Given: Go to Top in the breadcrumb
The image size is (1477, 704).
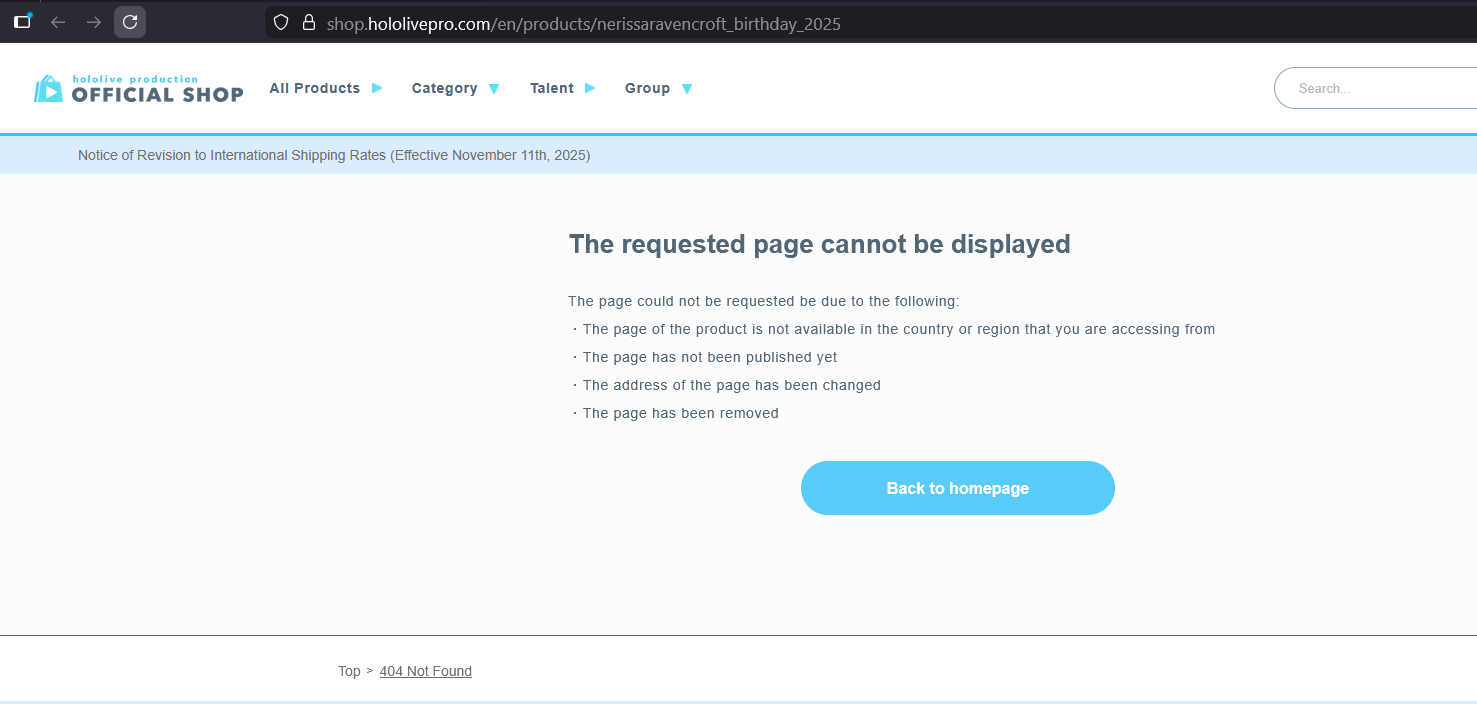Looking at the screenshot, I should pyautogui.click(x=349, y=671).
